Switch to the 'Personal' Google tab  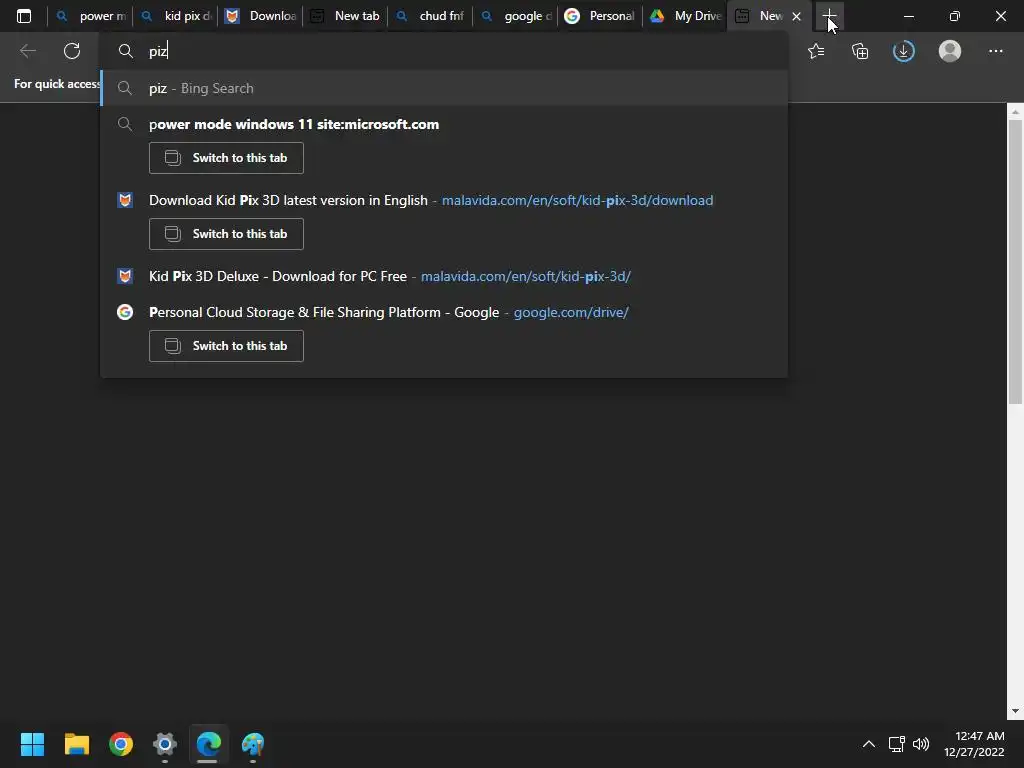click(600, 16)
